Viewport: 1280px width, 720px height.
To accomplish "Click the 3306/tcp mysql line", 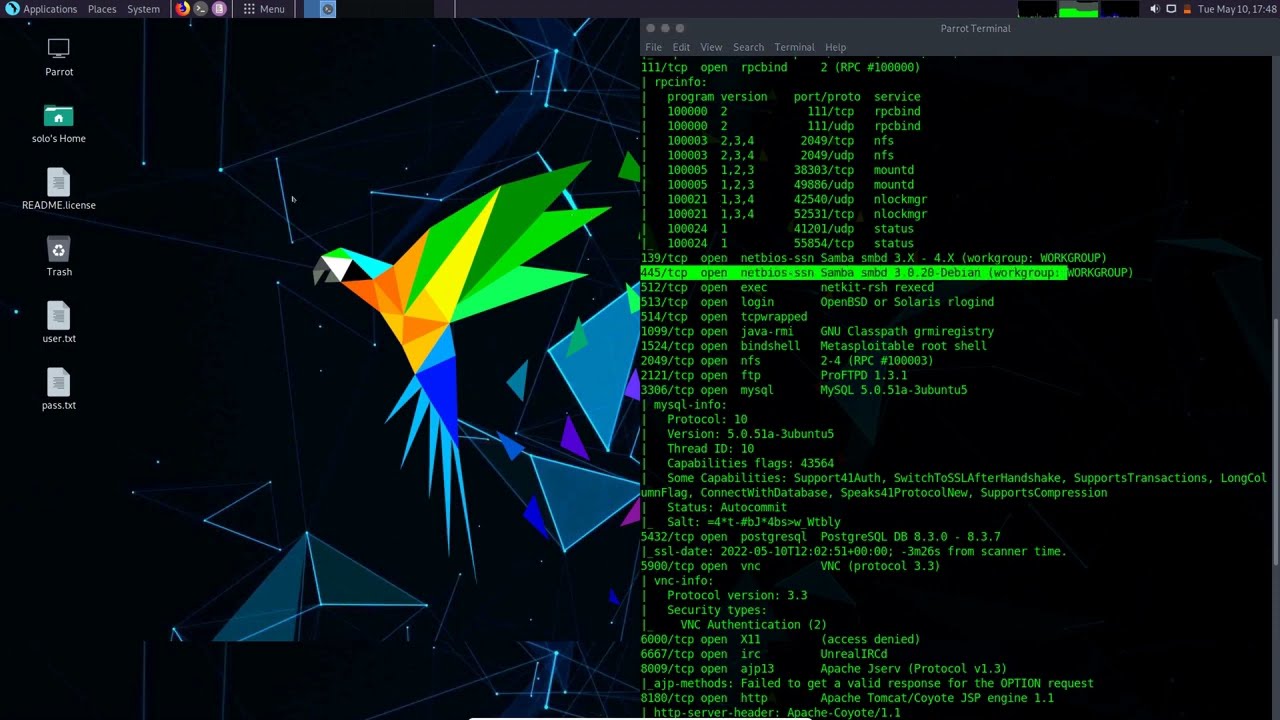I will pos(804,390).
